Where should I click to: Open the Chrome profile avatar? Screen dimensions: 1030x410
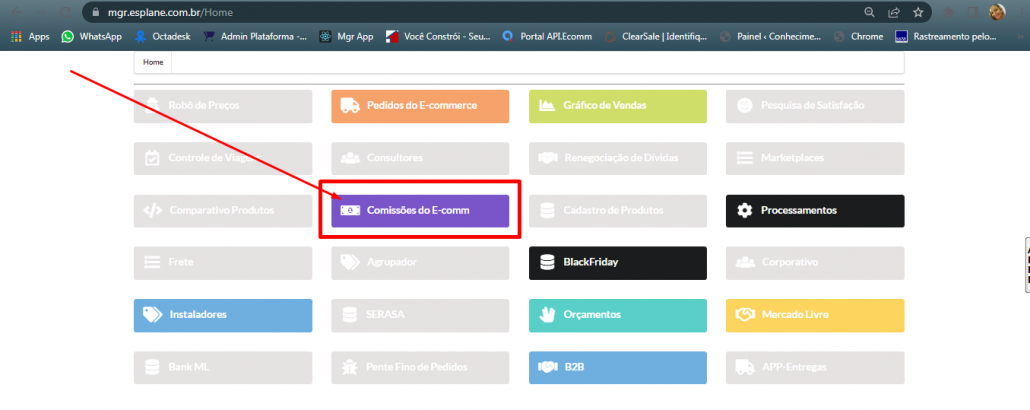[997, 12]
